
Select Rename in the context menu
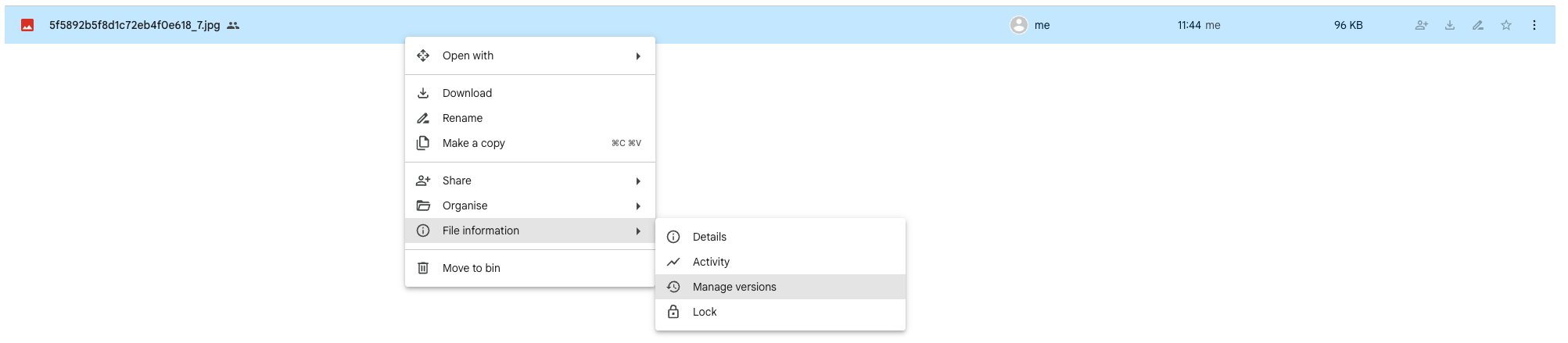[530, 118]
